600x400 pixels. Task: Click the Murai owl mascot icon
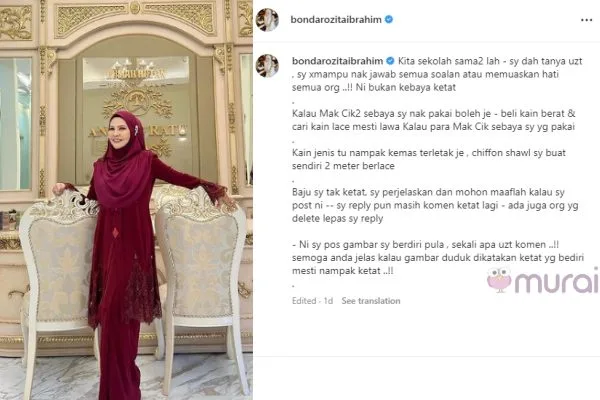[499, 280]
